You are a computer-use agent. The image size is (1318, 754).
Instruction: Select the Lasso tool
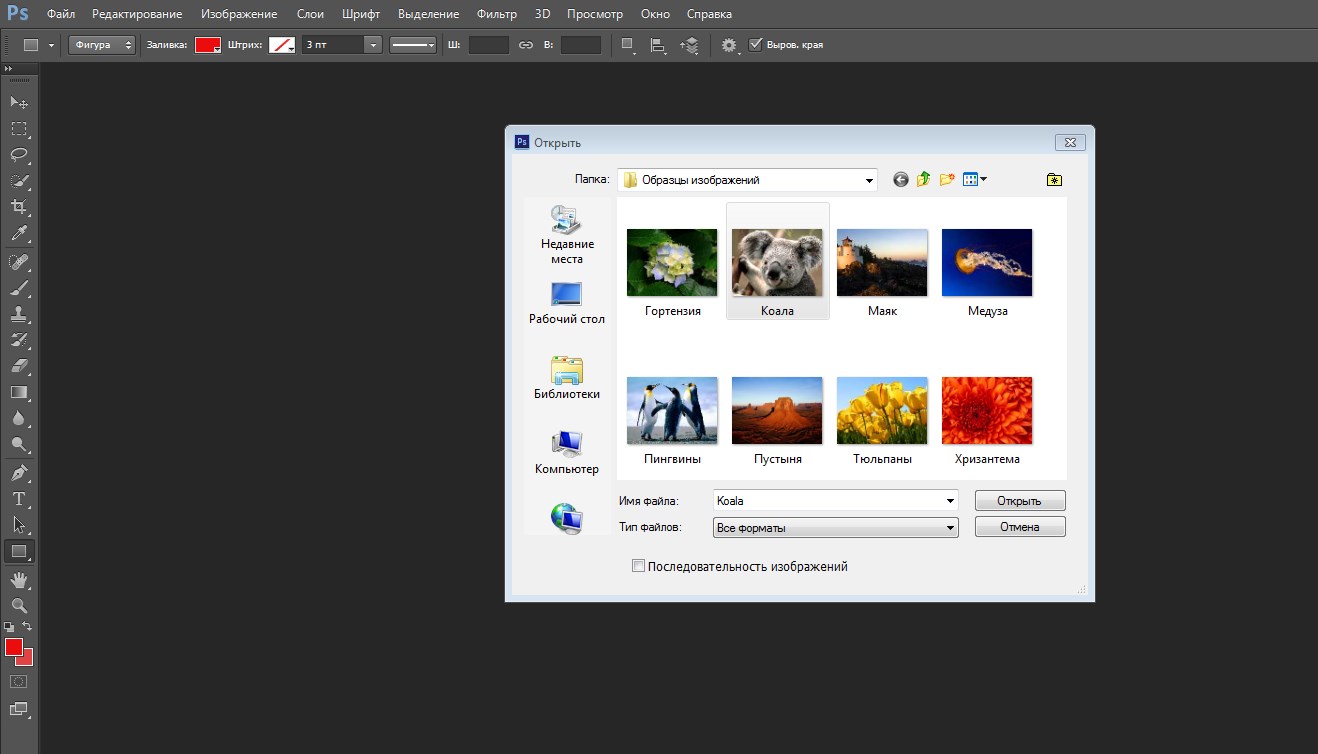(18, 155)
